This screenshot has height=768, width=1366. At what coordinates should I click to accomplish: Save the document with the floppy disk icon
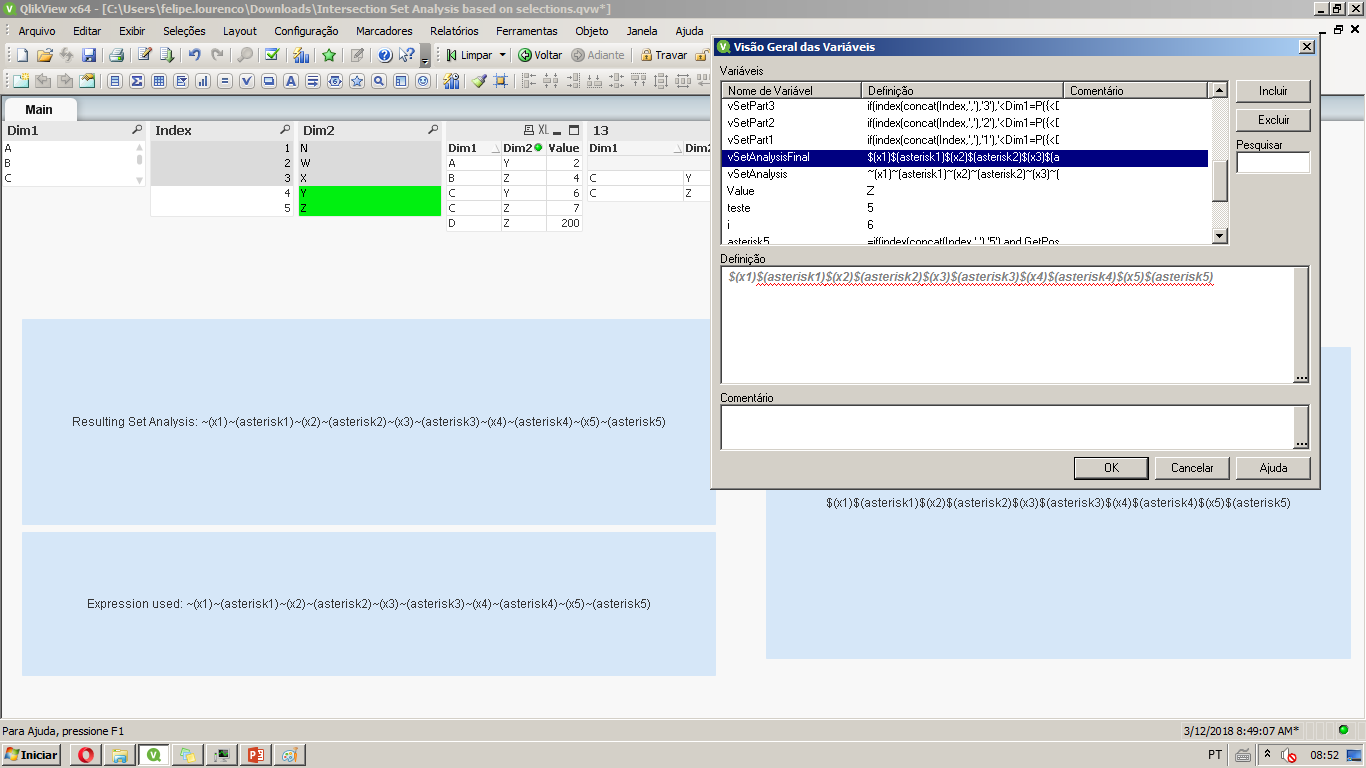pyautogui.click(x=89, y=55)
